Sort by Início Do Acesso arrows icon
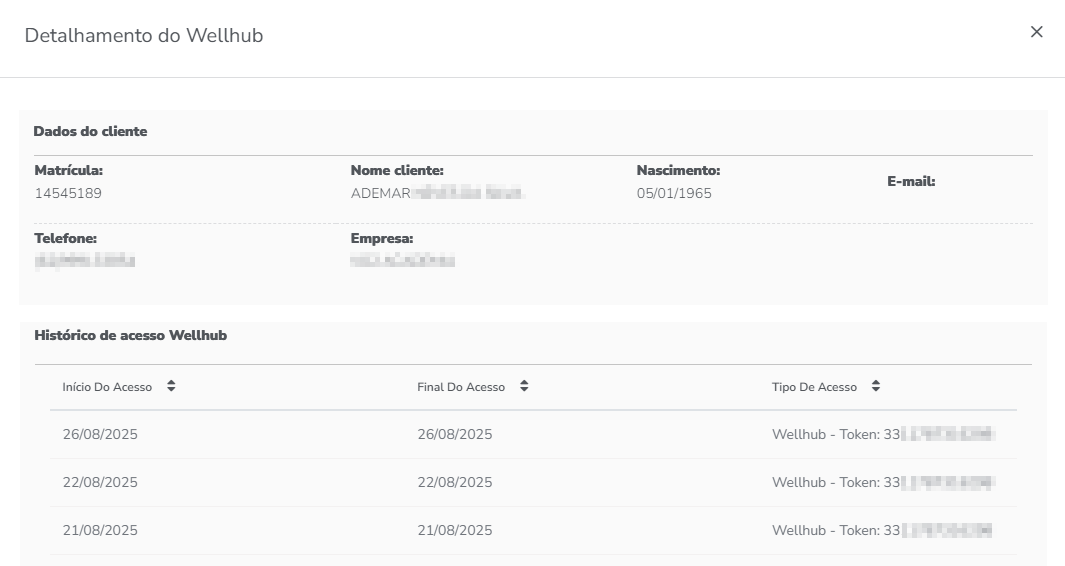Screen dimensions: 1065x566 tap(171, 386)
